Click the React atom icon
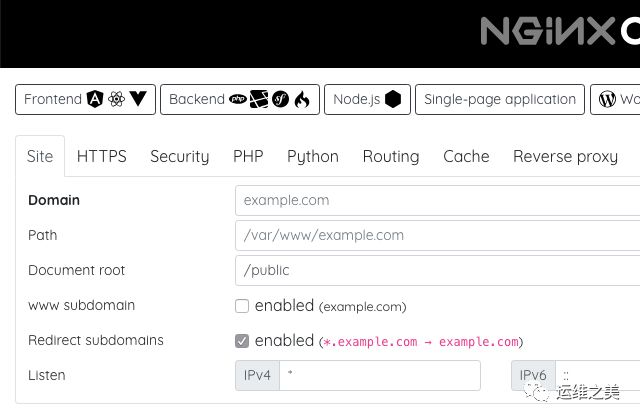The image size is (640, 420). click(116, 99)
